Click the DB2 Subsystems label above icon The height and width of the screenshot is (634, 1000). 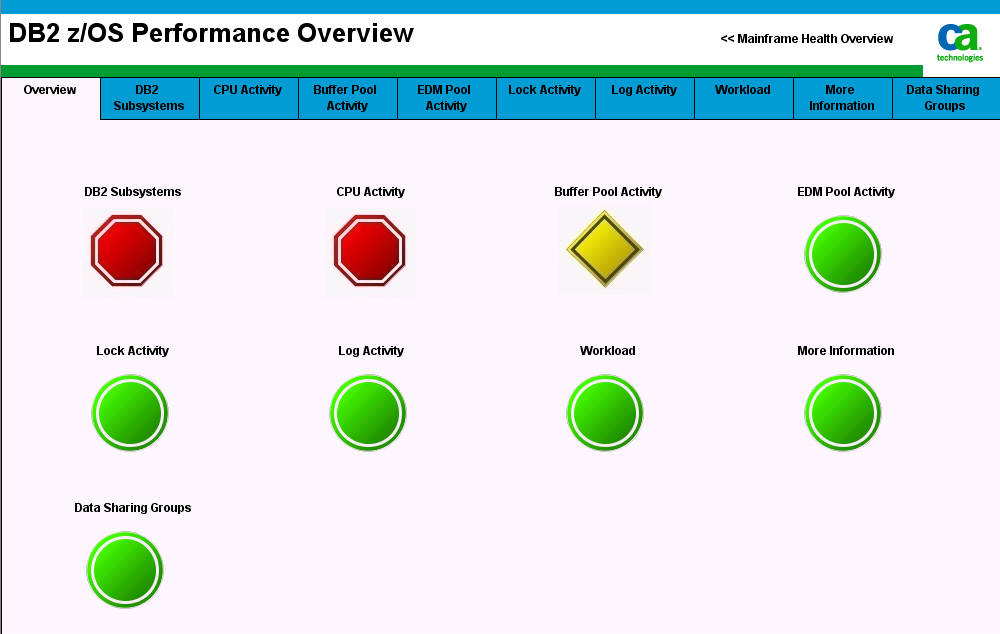[x=133, y=192]
